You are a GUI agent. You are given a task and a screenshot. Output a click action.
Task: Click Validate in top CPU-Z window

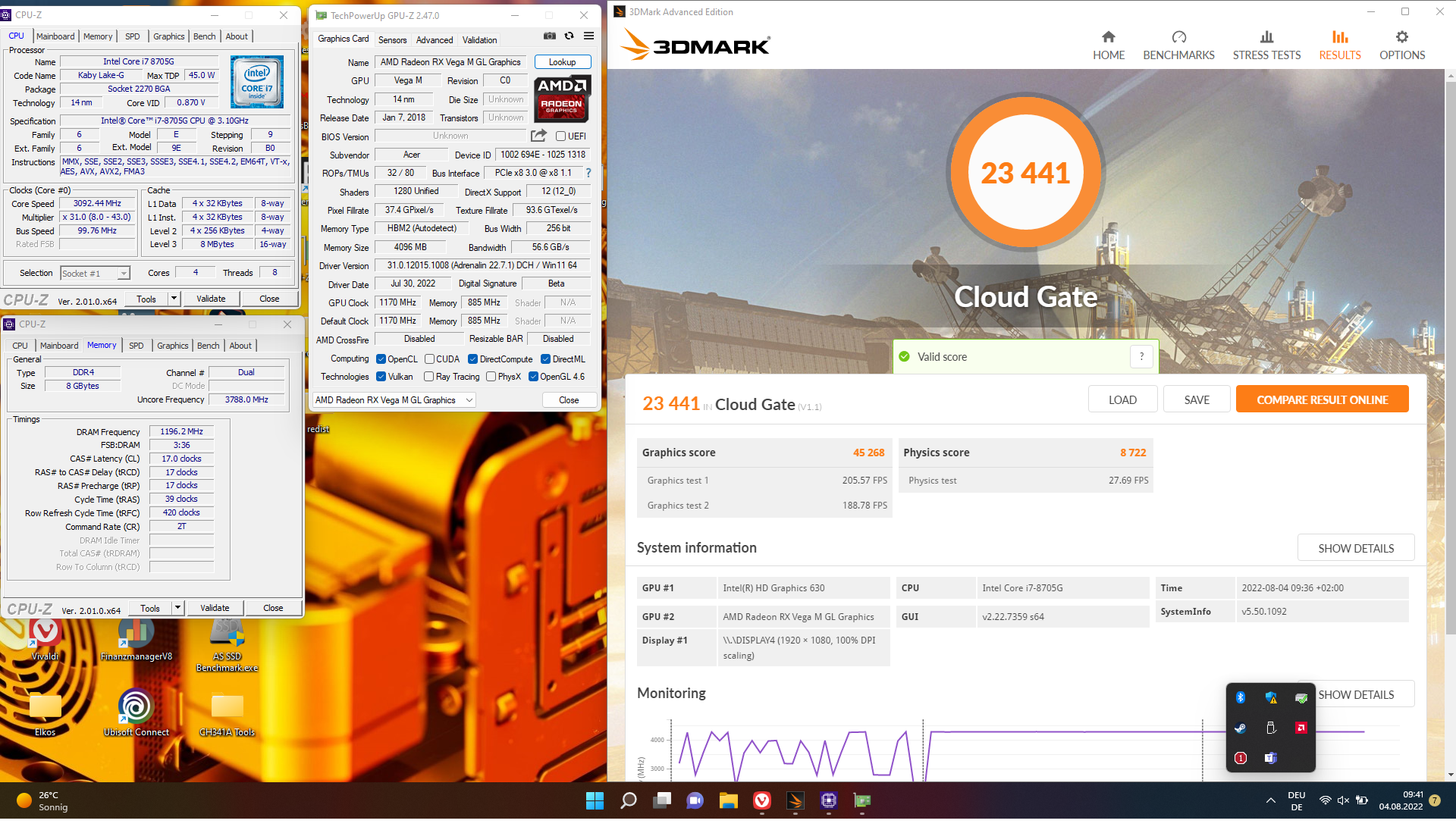click(x=211, y=299)
